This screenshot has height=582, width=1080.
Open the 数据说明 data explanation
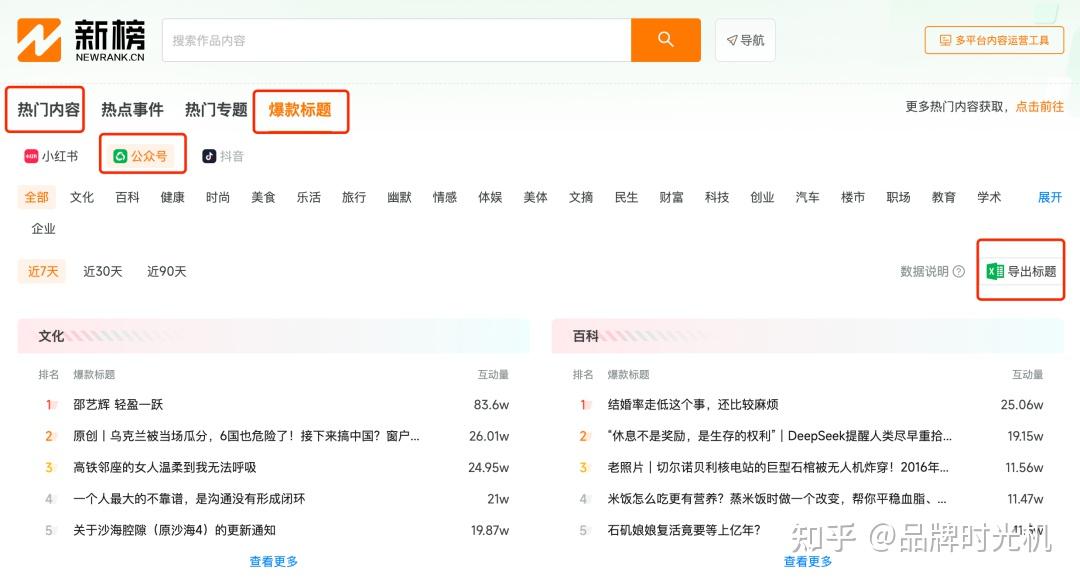pyautogui.click(x=921, y=271)
